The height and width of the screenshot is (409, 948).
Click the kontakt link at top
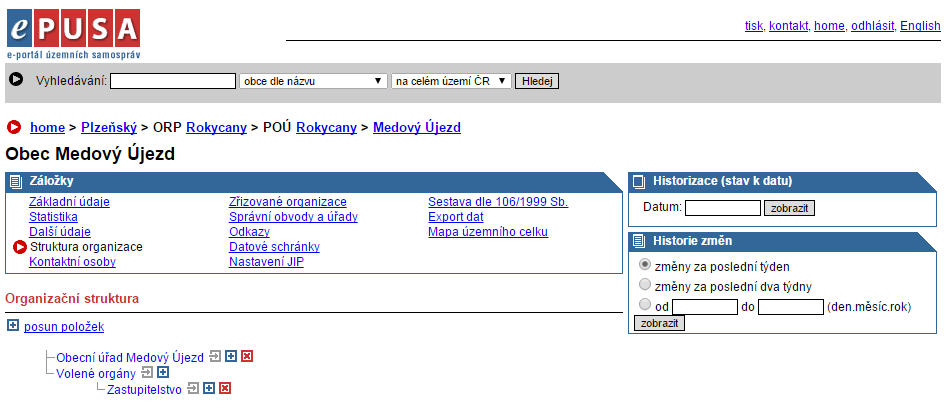click(788, 26)
